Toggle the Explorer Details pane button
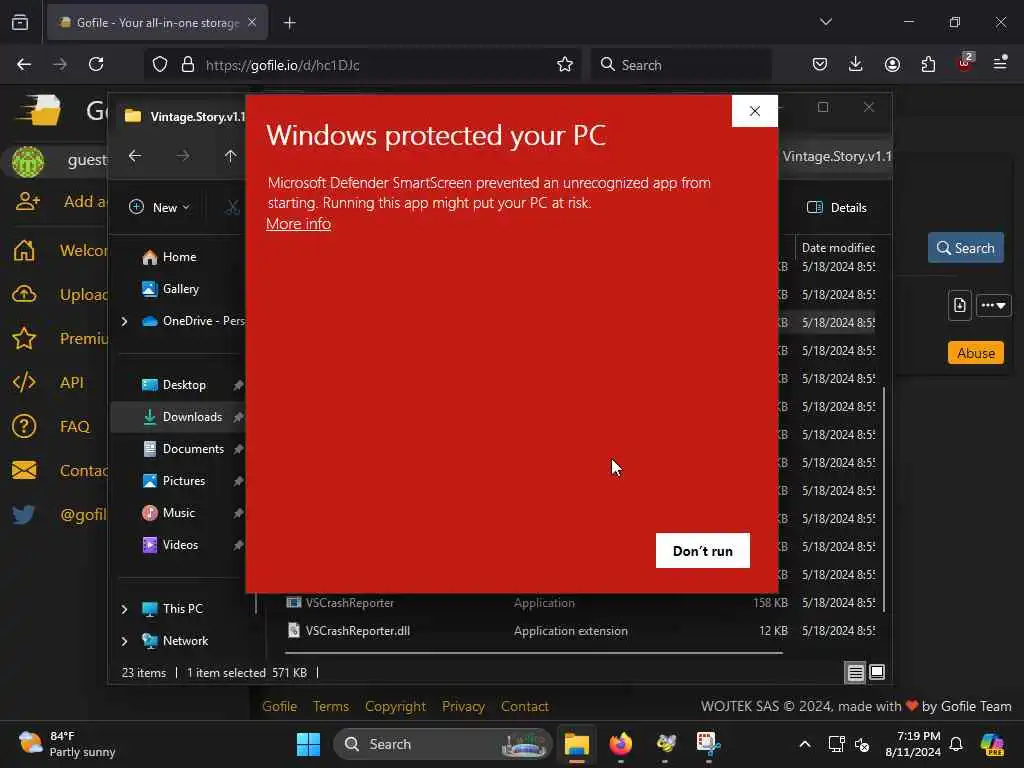 point(837,208)
